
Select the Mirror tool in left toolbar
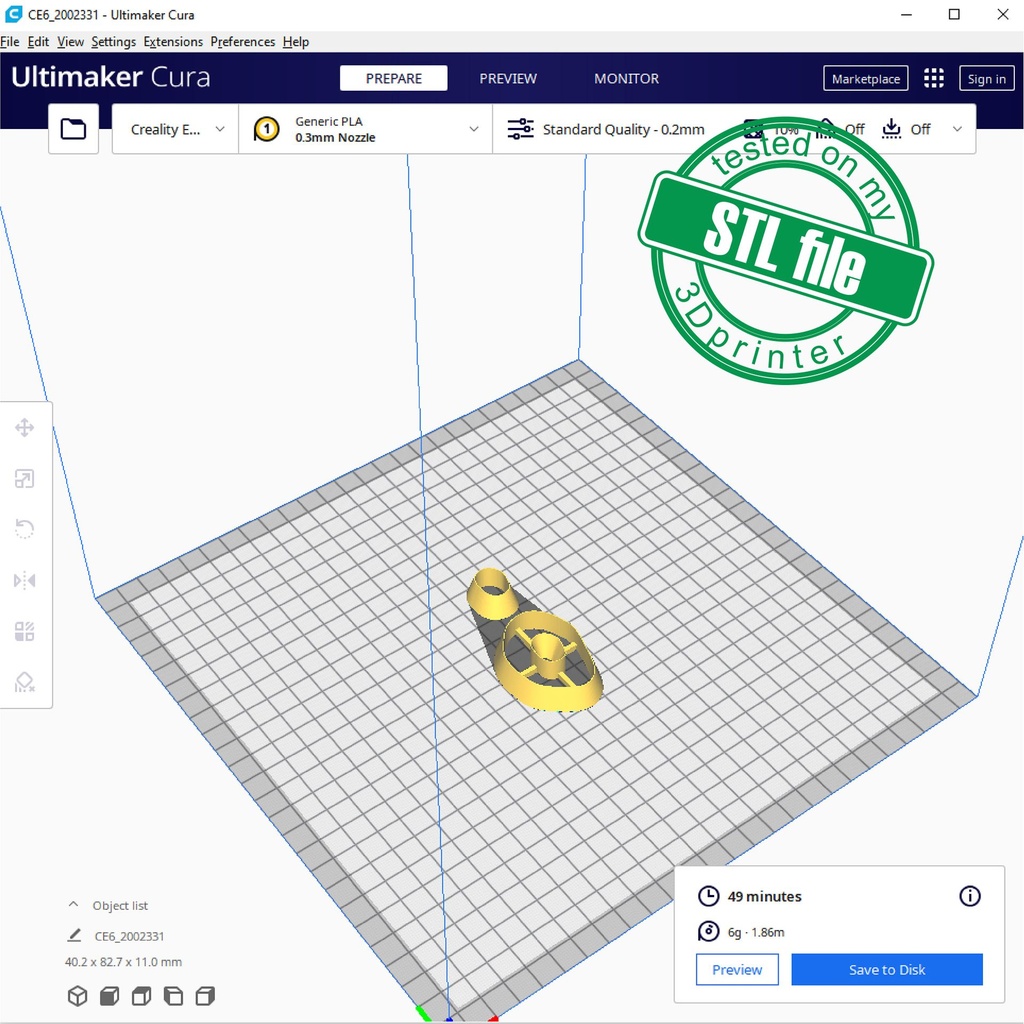coord(25,580)
